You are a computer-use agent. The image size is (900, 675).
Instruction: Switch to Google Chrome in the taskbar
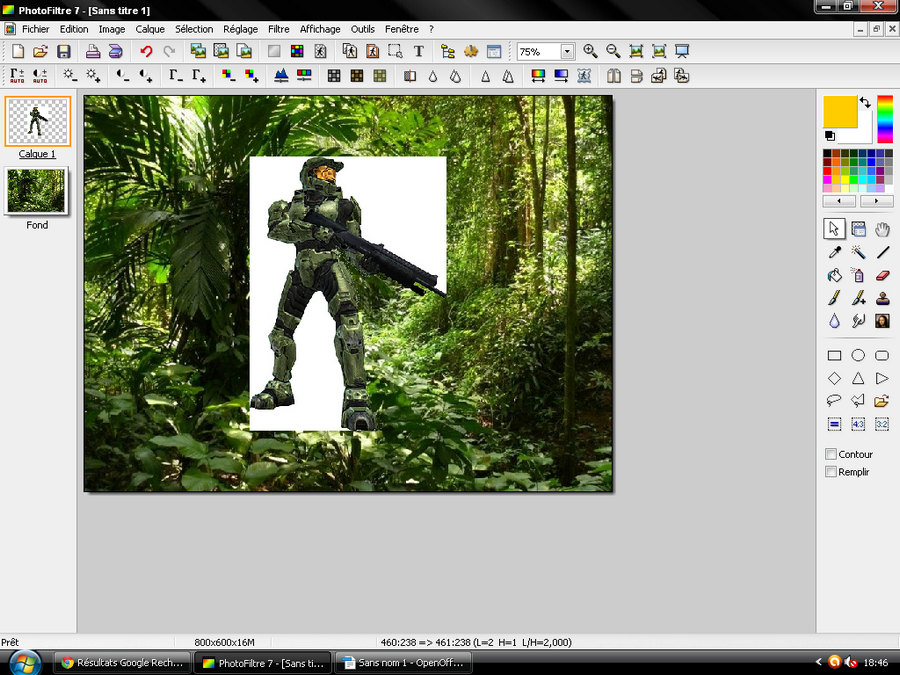tap(122, 663)
